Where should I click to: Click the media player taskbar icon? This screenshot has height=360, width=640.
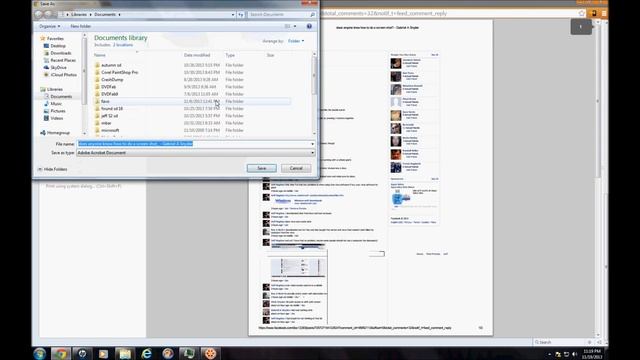(x=103, y=353)
